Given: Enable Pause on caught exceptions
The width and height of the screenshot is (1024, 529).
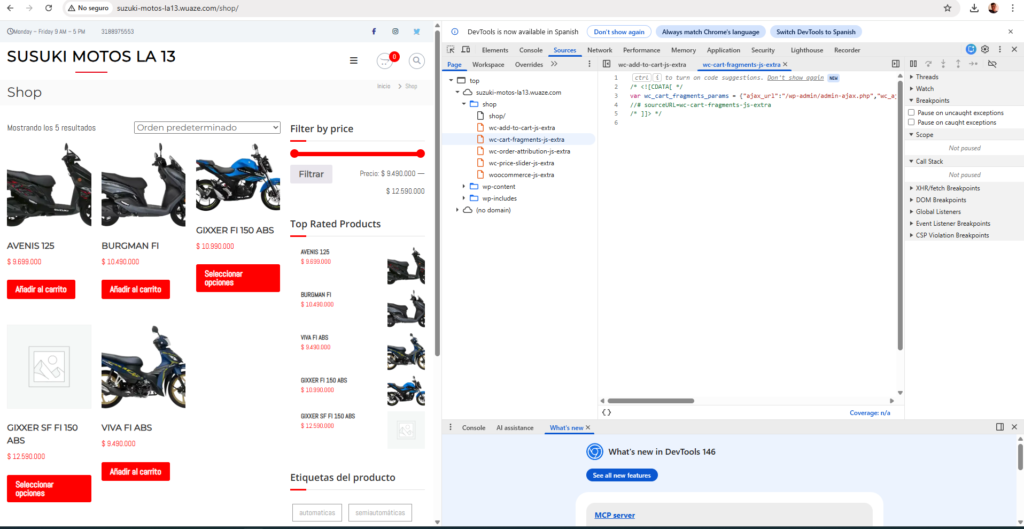Looking at the screenshot, I should [x=912, y=122].
